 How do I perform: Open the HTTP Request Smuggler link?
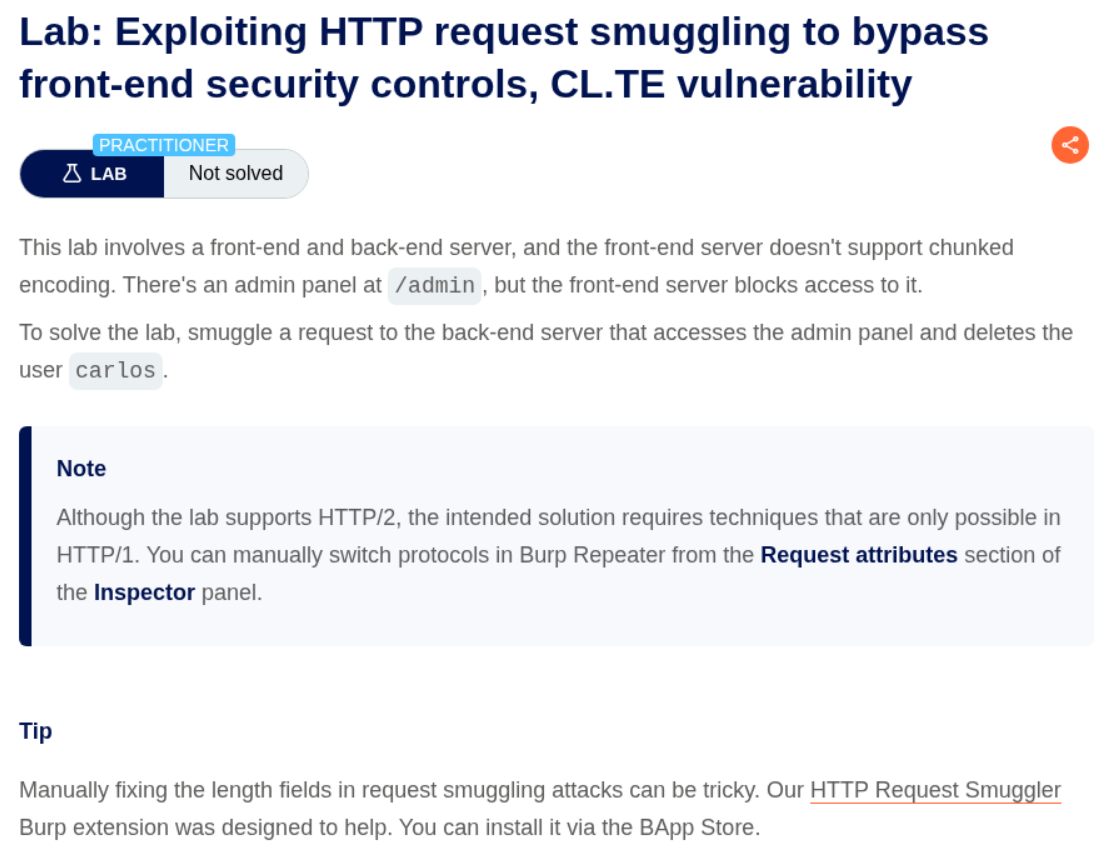click(x=935, y=790)
